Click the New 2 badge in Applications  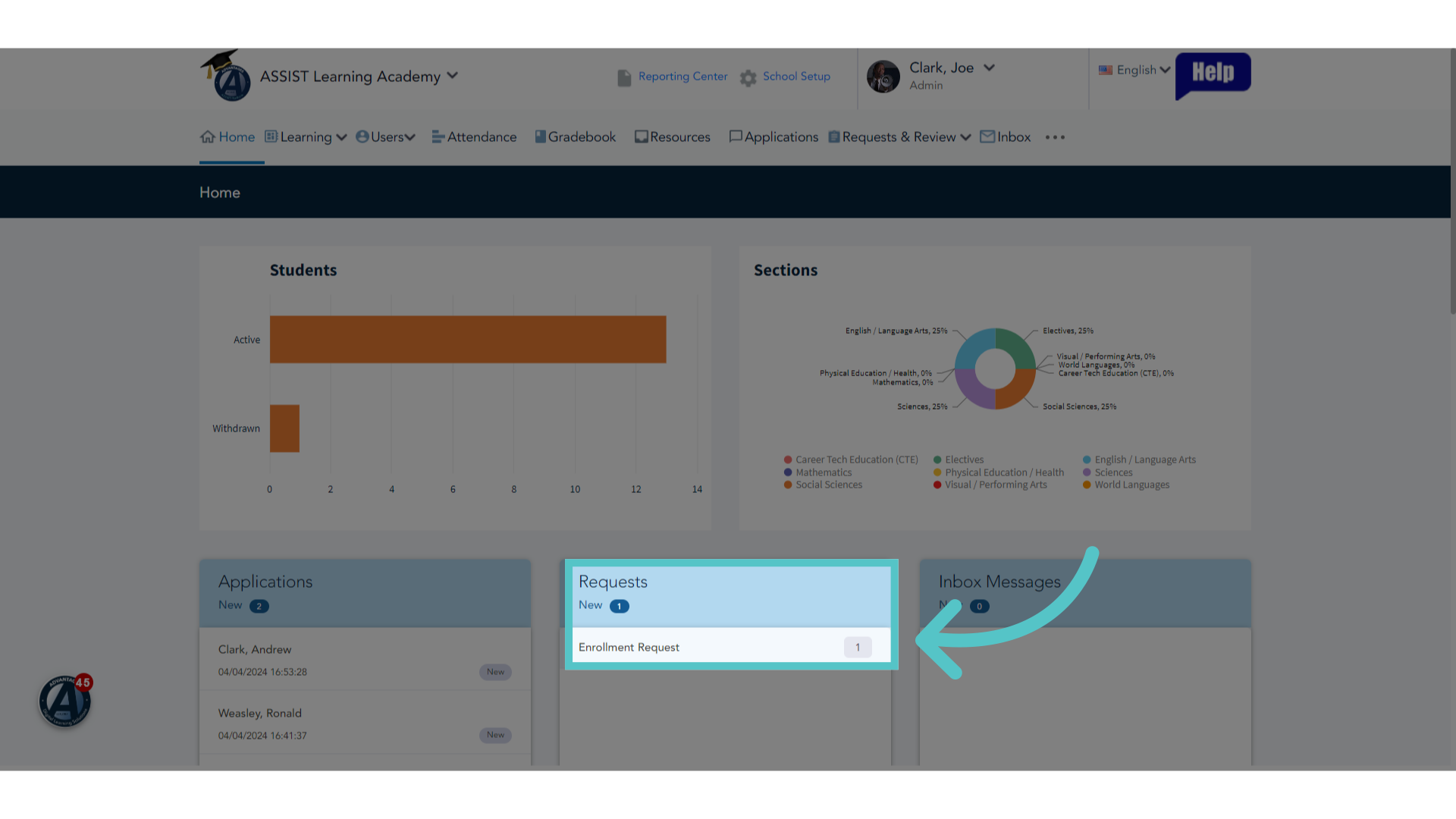point(259,606)
